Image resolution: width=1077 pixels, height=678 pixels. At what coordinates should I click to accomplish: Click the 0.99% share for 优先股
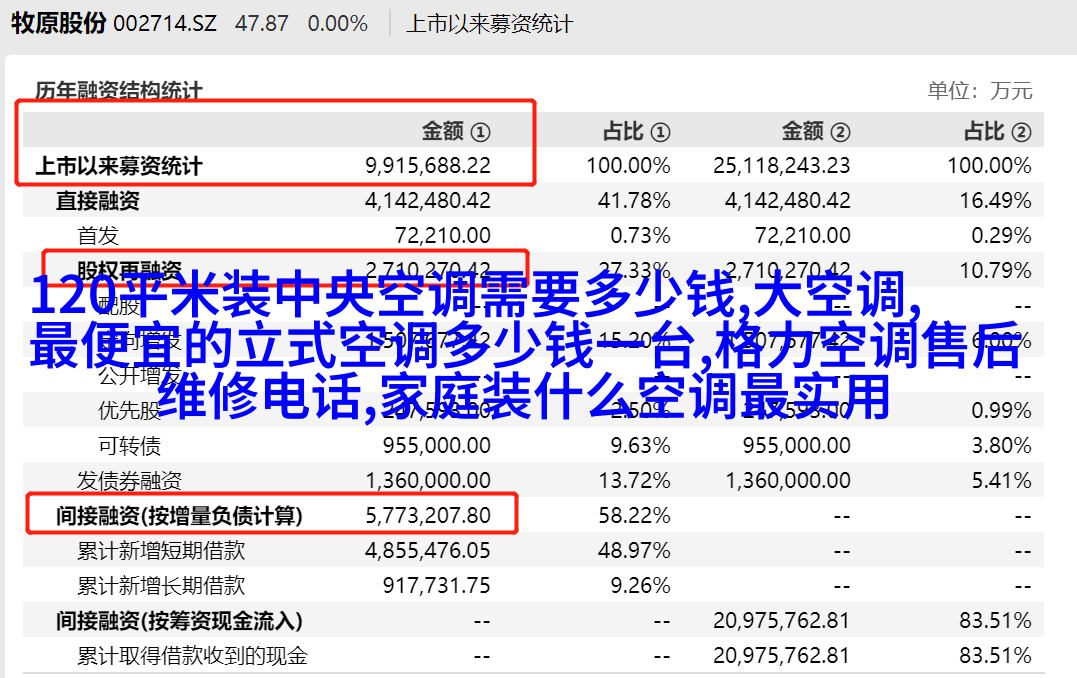(x=1001, y=411)
